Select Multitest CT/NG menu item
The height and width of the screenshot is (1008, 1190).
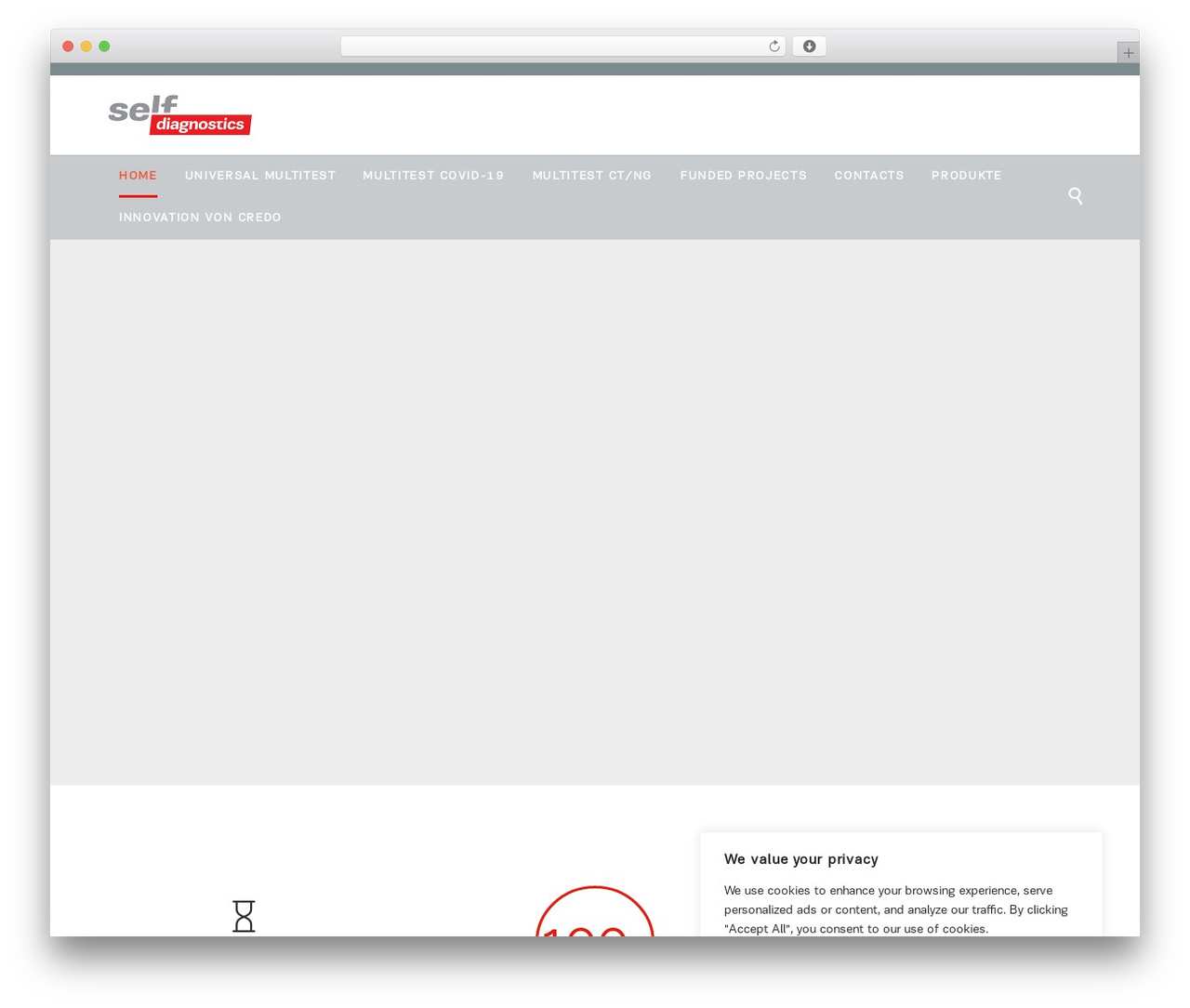[592, 175]
